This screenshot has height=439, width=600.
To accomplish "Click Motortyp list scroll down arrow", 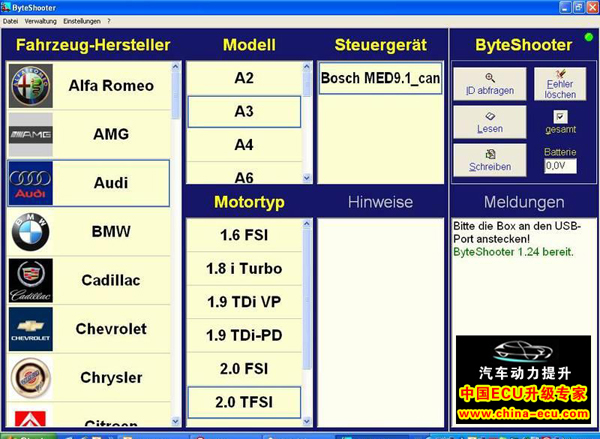I will click(307, 422).
